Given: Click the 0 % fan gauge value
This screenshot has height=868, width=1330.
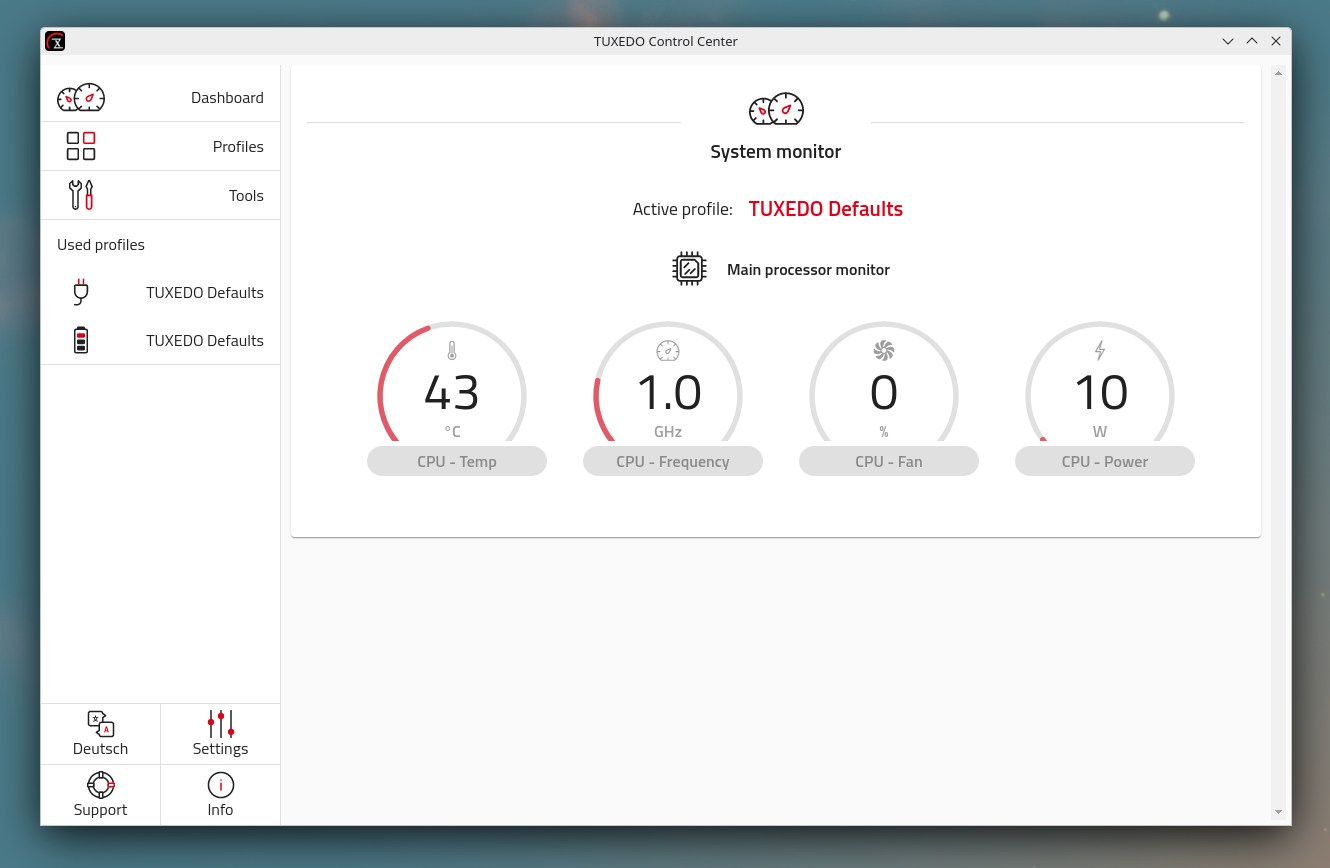Looking at the screenshot, I should (x=884, y=393).
